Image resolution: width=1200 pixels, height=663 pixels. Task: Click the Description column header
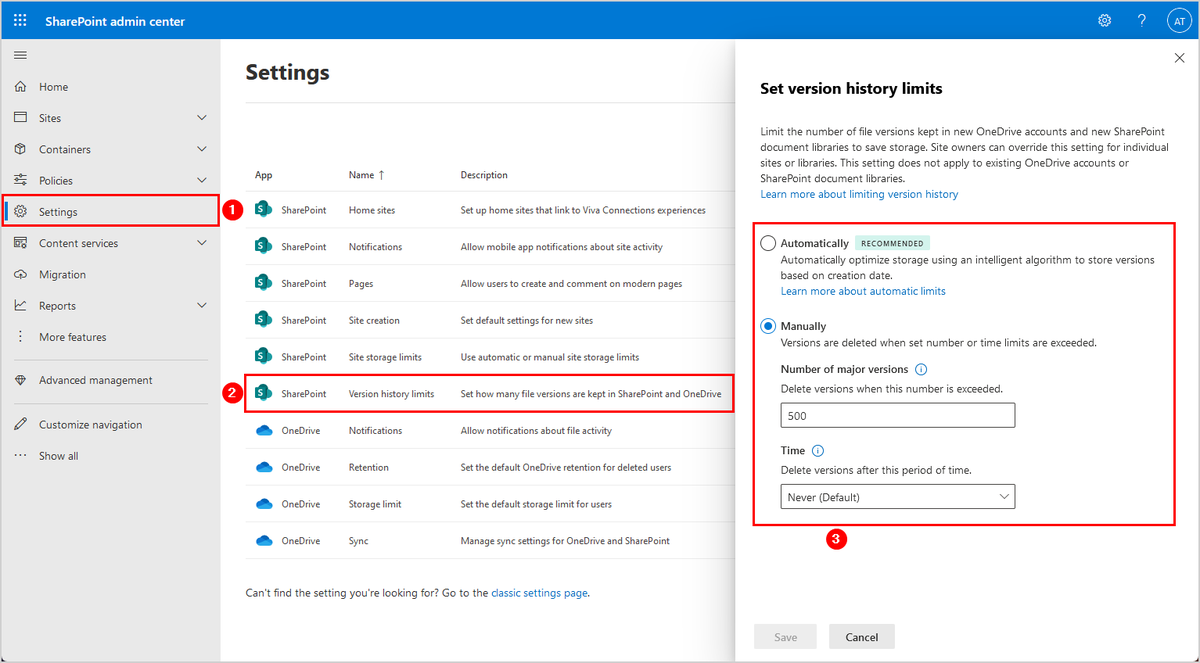pos(484,175)
